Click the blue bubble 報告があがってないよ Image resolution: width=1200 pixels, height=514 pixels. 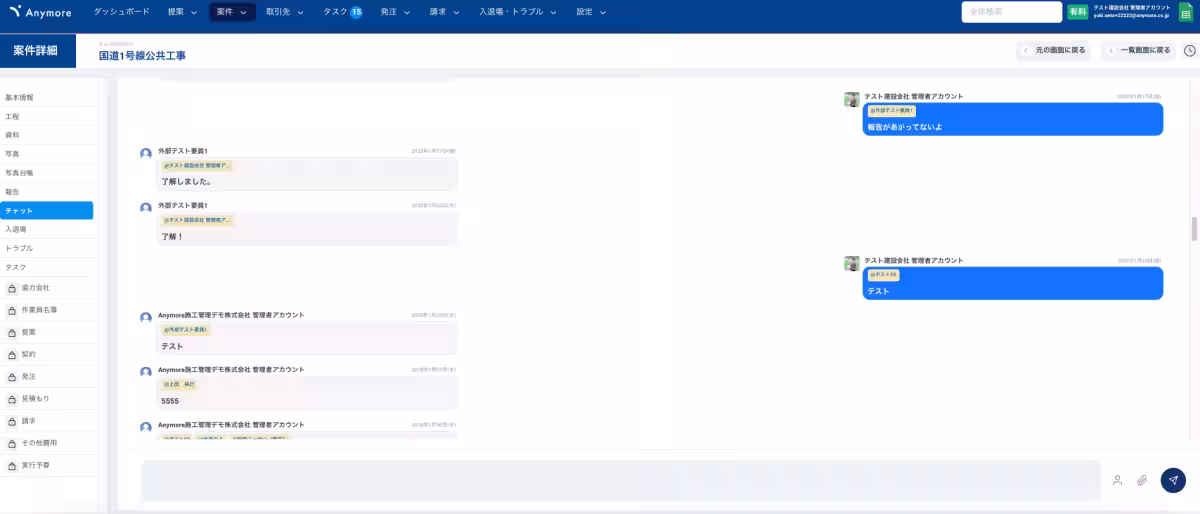point(1013,120)
